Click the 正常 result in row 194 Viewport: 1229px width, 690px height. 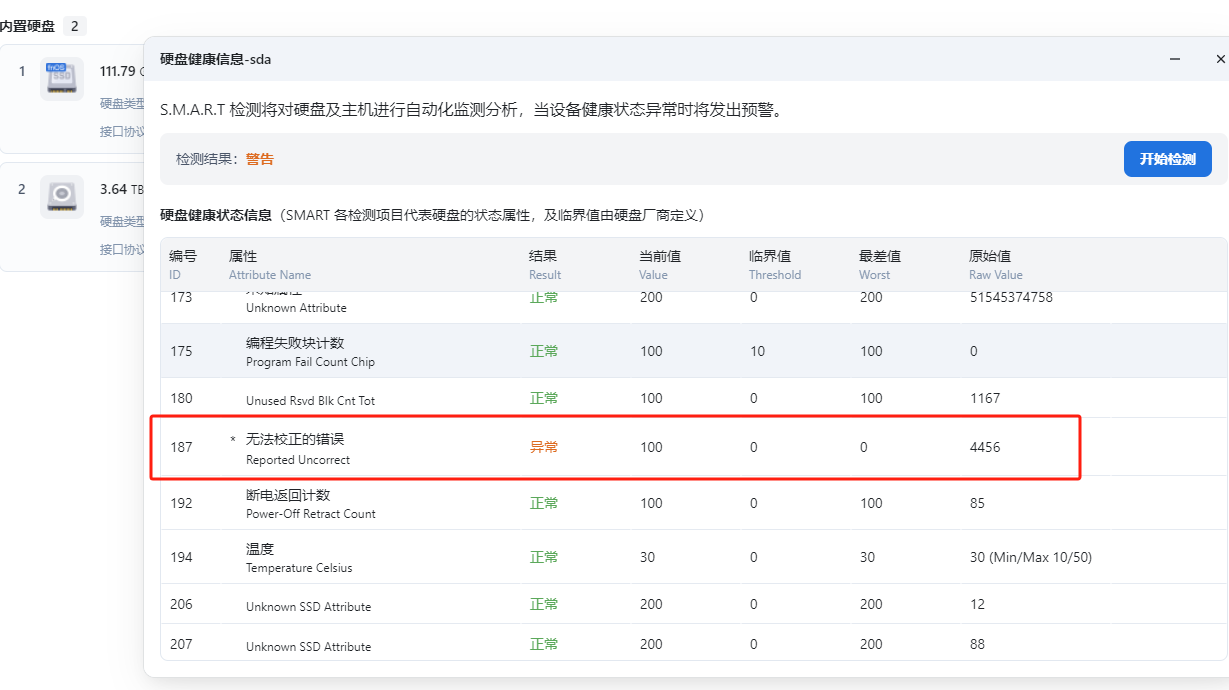coord(544,557)
